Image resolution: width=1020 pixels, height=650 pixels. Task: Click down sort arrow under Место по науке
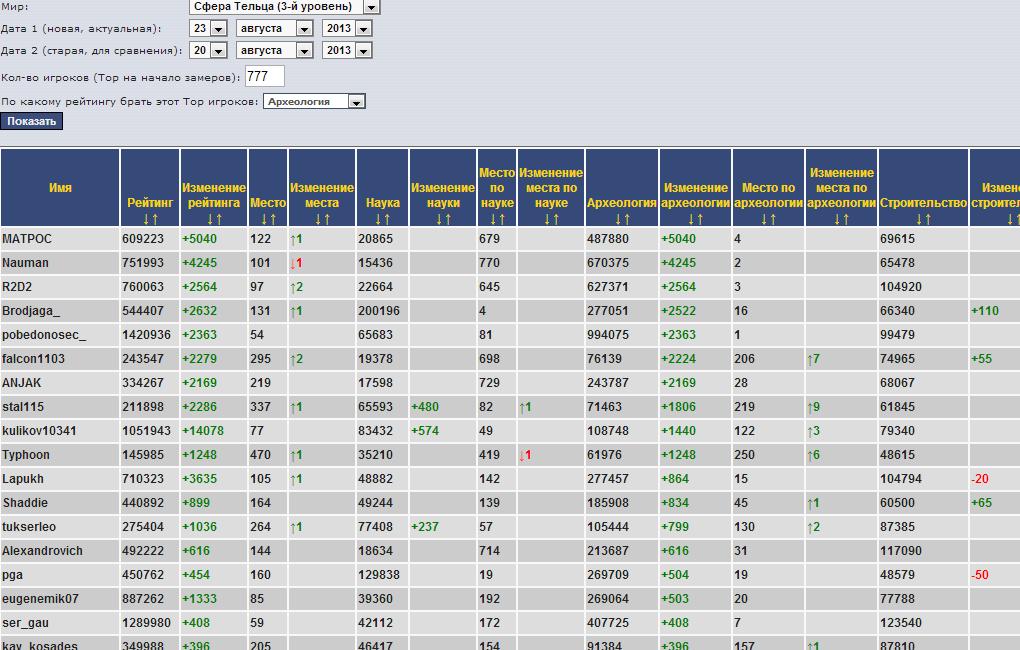click(492, 219)
